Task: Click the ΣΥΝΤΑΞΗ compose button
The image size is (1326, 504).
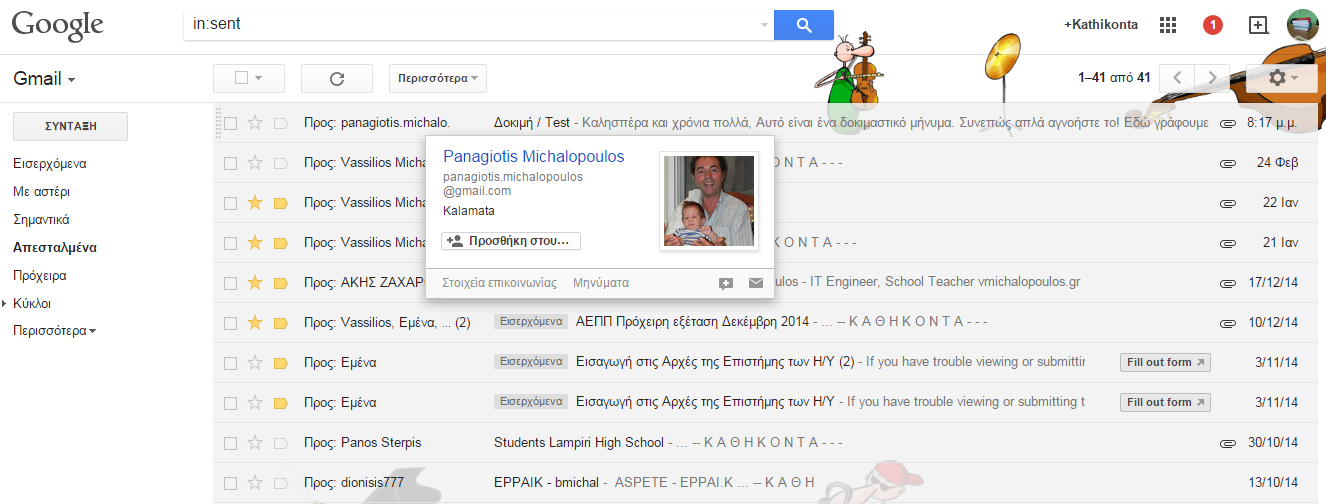Action: (x=70, y=126)
